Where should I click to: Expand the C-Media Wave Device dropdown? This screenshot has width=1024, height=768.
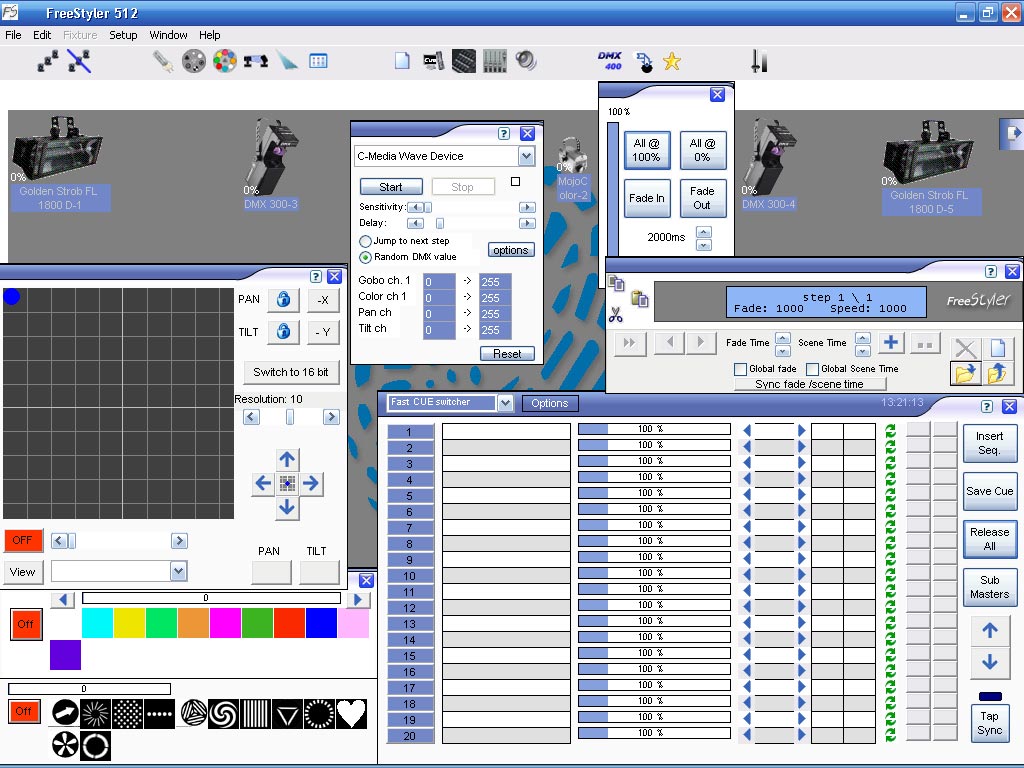point(526,156)
